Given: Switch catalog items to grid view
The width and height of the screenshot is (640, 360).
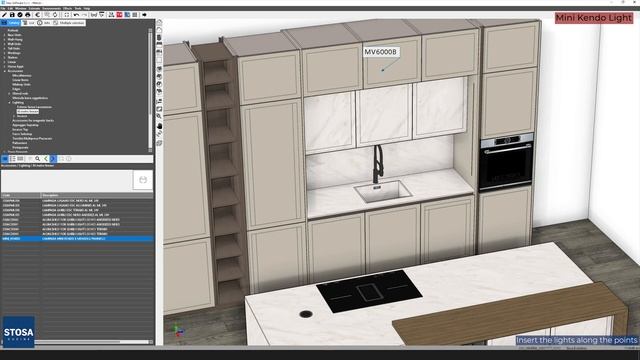Looking at the screenshot, I should [20, 159].
